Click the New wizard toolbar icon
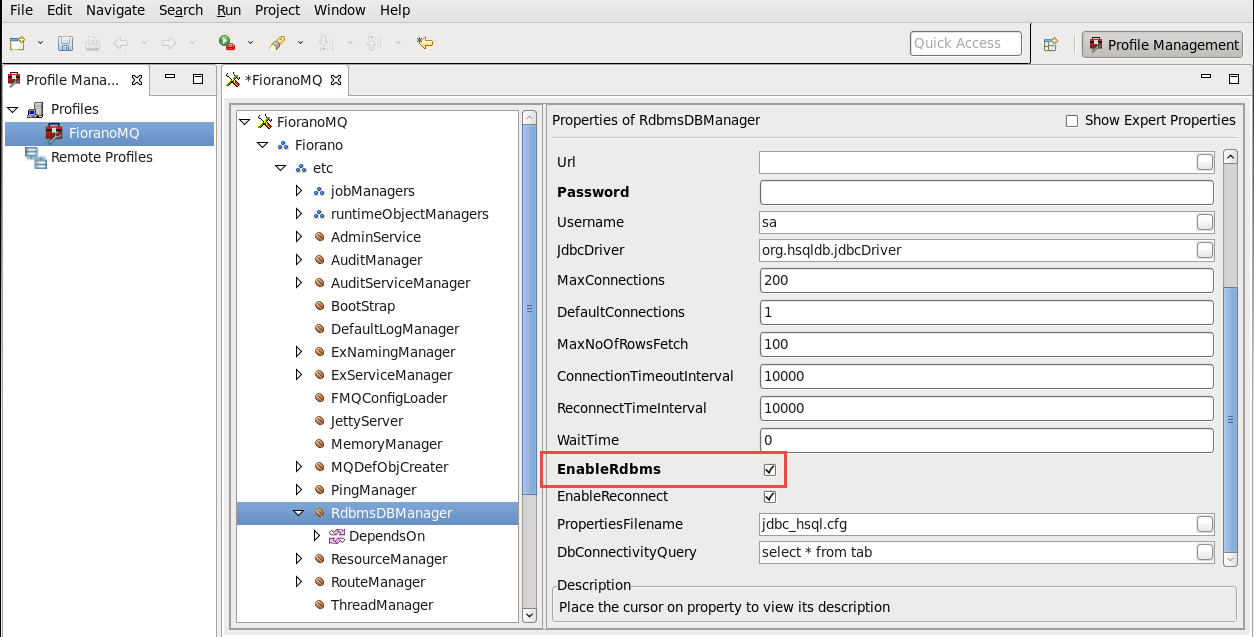This screenshot has height=637, width=1254. point(17,43)
